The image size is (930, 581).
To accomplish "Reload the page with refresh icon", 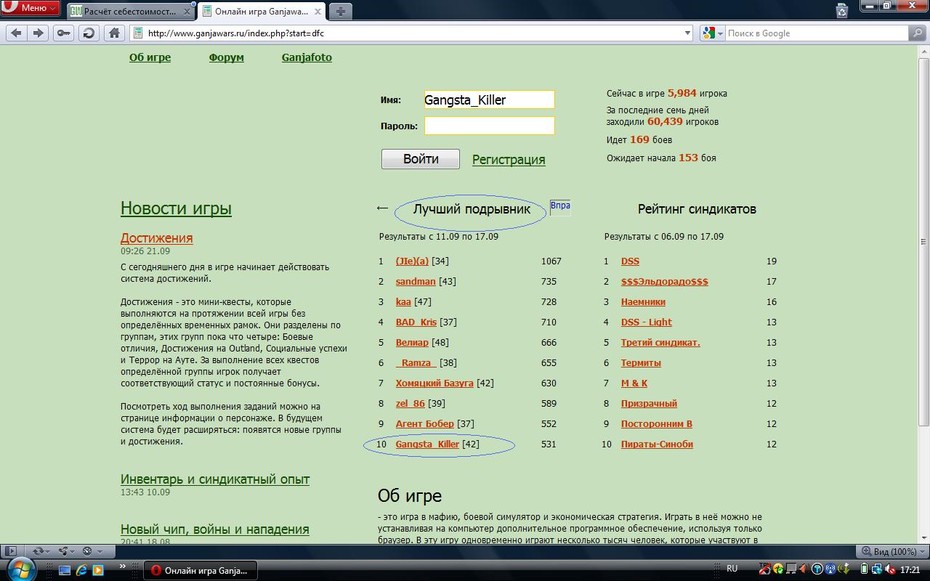I will [x=88, y=33].
